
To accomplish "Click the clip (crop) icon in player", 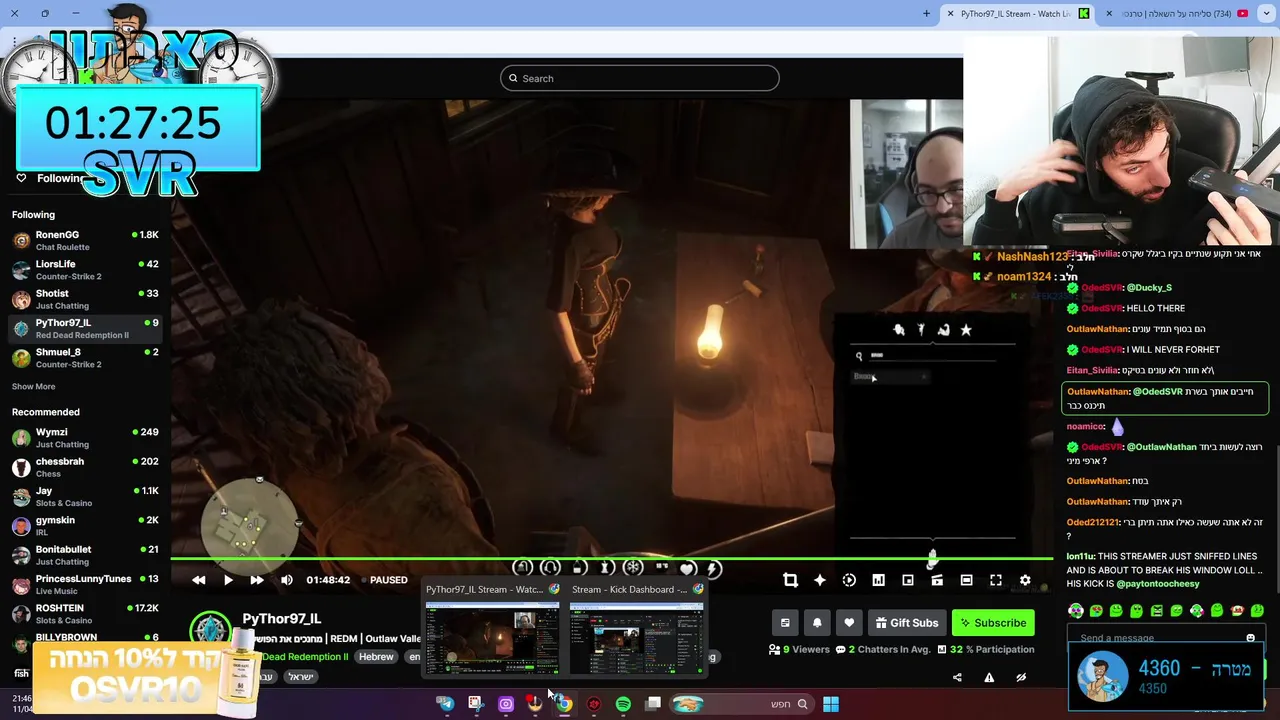I will pyautogui.click(x=790, y=580).
